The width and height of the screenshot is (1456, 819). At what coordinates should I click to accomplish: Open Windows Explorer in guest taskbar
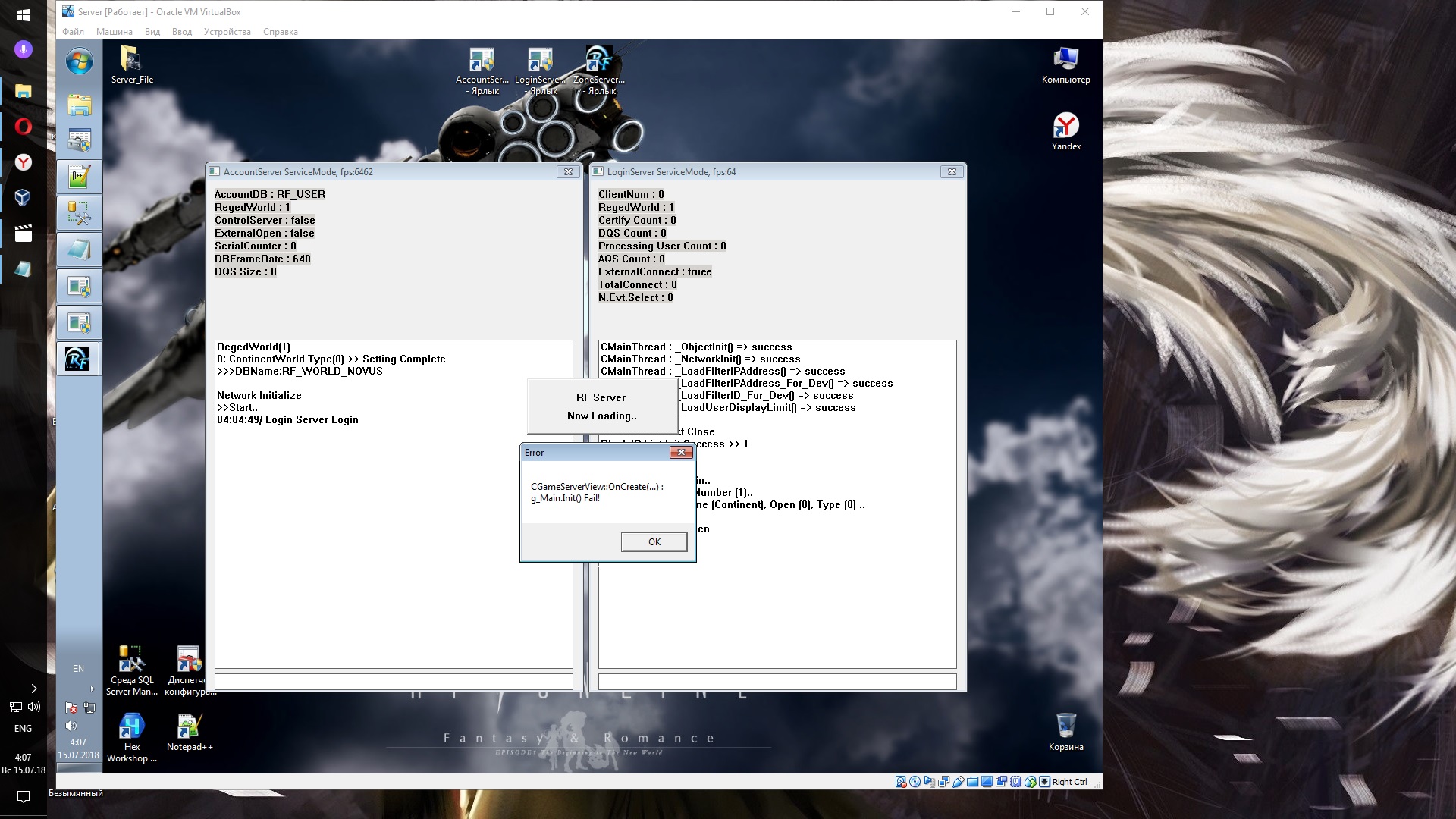tap(79, 105)
